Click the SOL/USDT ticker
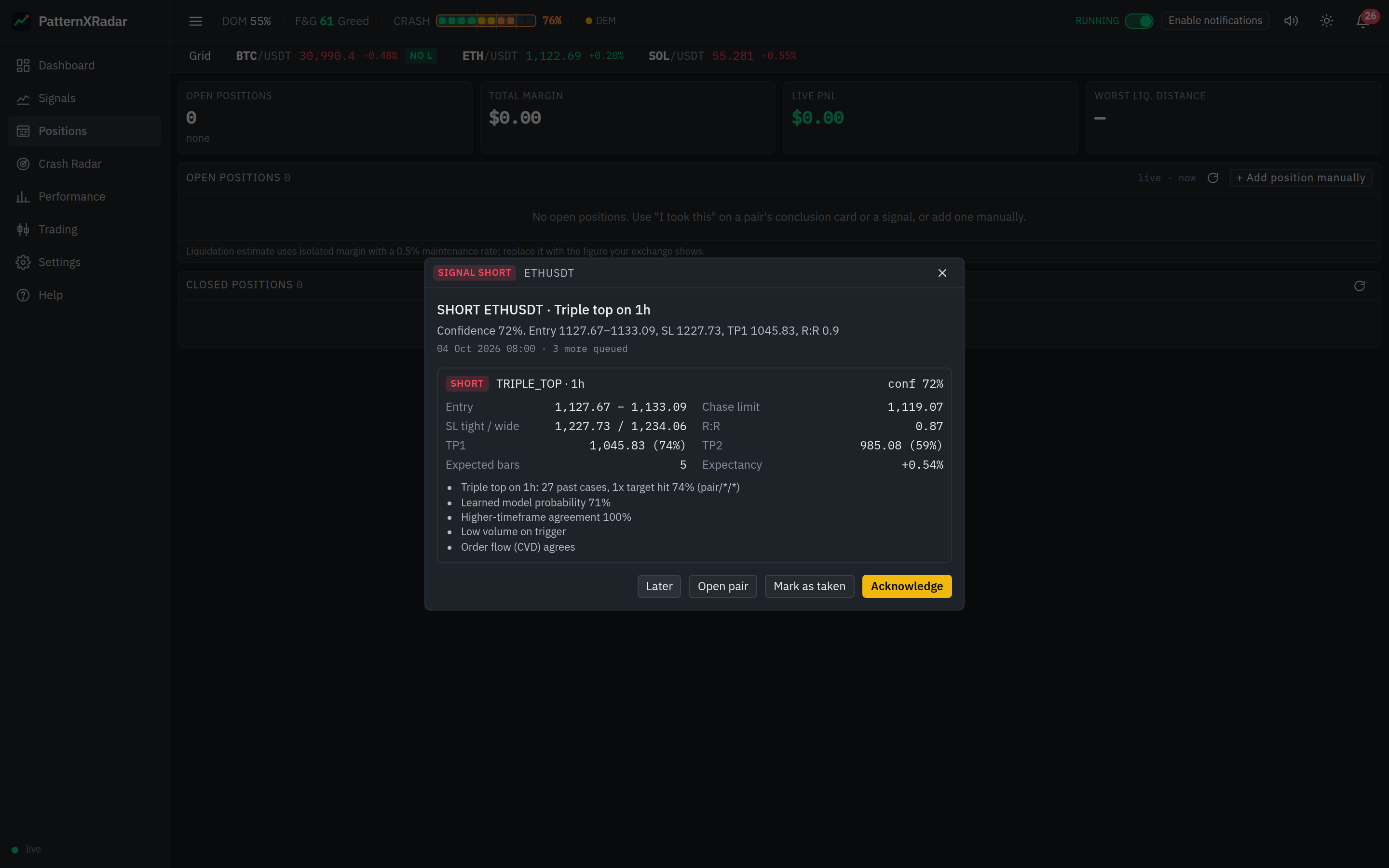The width and height of the screenshot is (1389, 868). point(722,55)
